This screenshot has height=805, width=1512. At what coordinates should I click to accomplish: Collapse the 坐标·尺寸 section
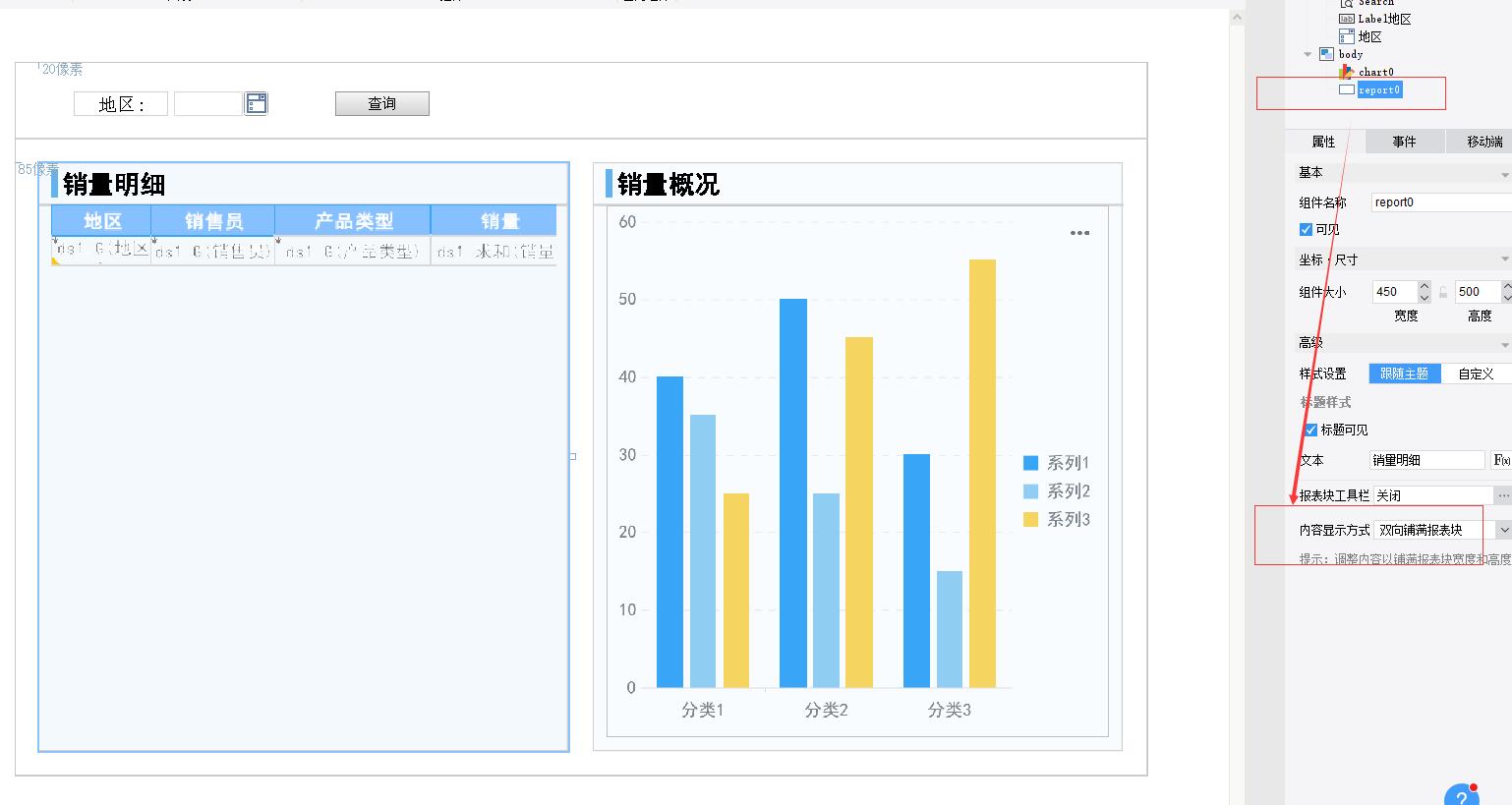(x=1504, y=259)
